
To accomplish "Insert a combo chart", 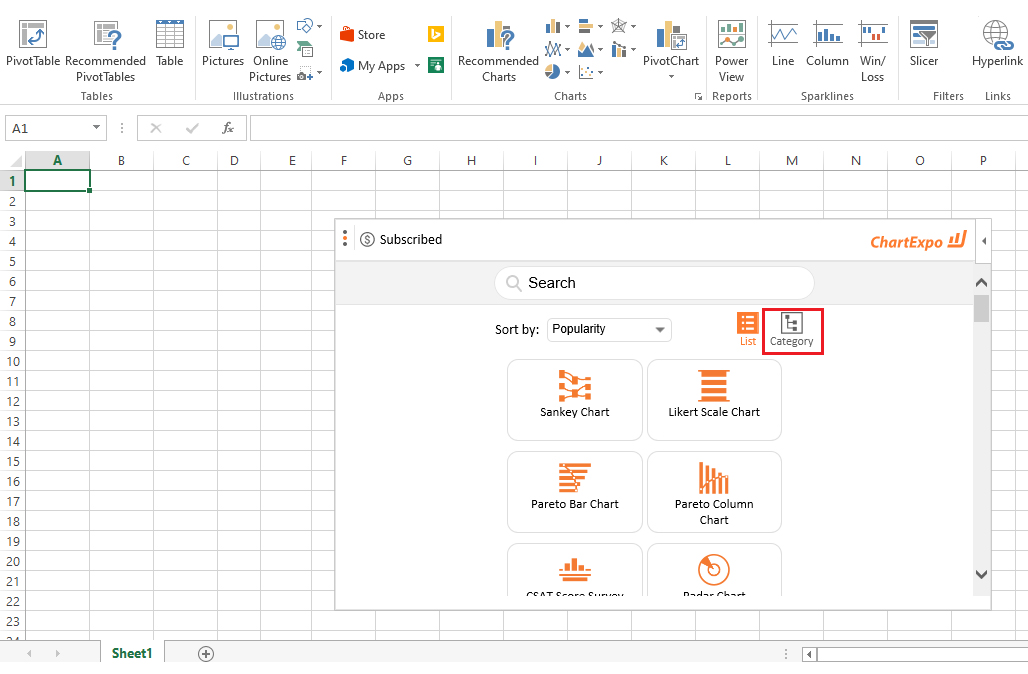I will [619, 49].
